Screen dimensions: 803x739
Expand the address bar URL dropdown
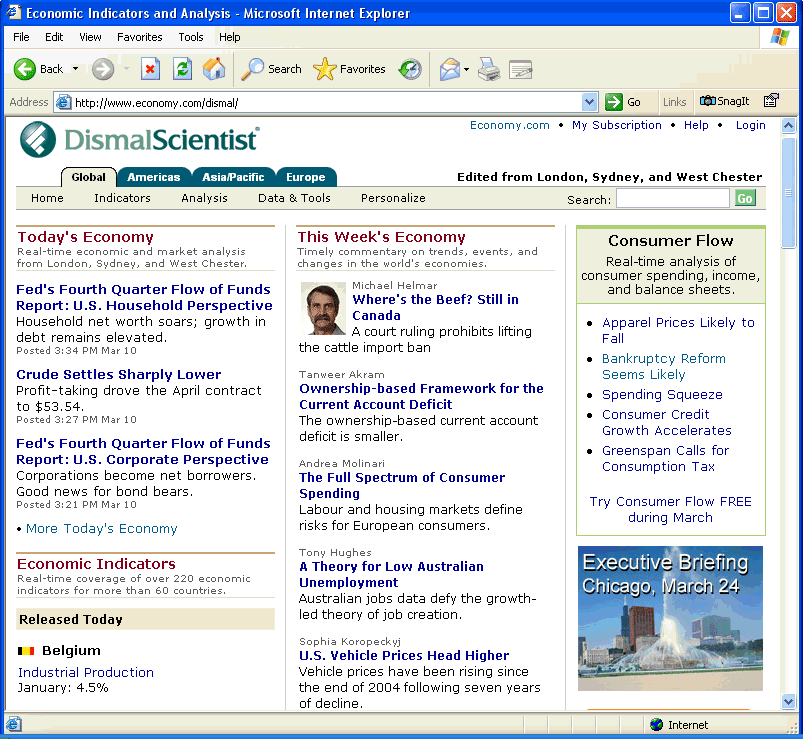590,102
